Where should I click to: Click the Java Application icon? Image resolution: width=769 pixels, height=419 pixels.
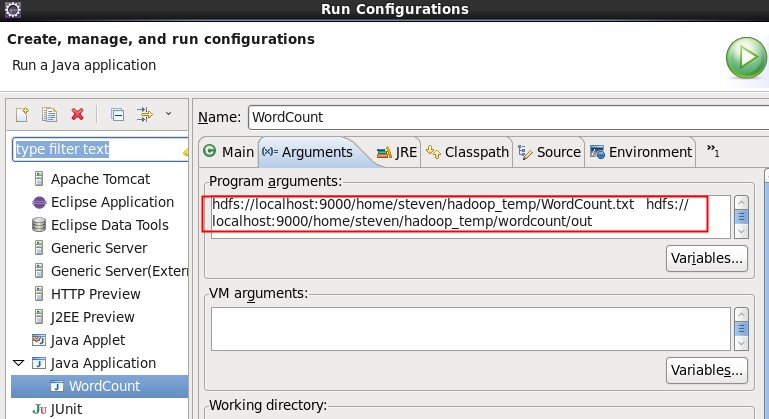(39, 363)
